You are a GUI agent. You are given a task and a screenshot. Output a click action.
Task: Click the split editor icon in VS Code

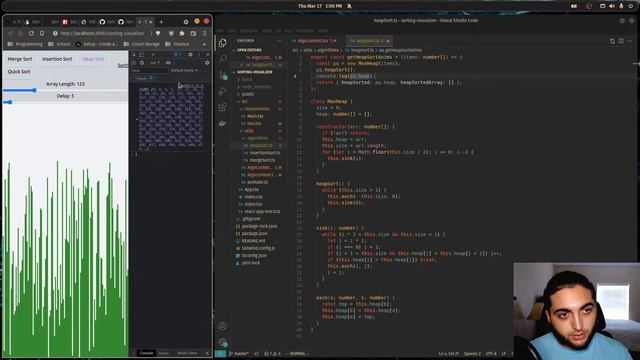pyautogui.click(x=621, y=41)
